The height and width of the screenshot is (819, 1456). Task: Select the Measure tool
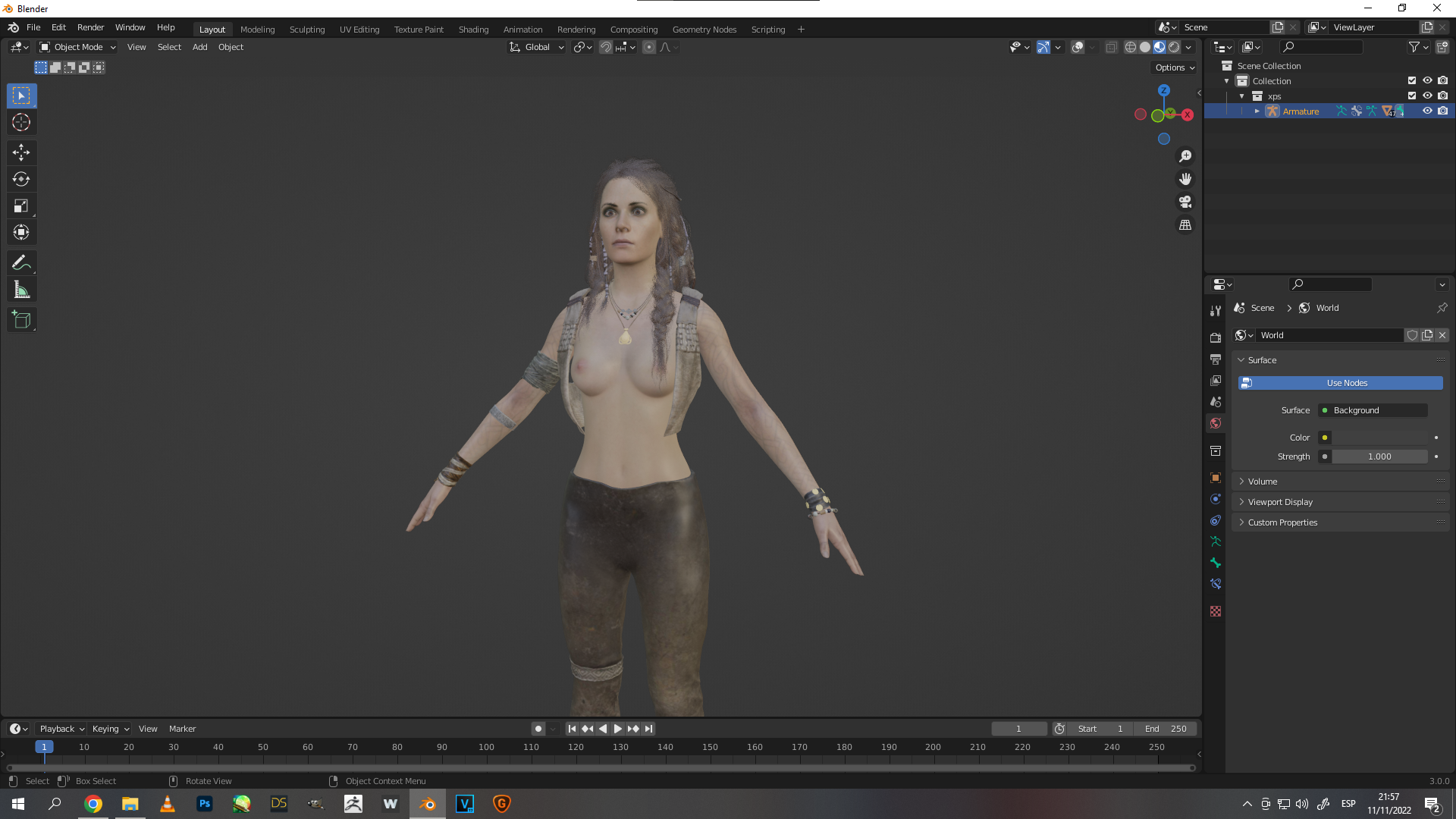[x=21, y=289]
